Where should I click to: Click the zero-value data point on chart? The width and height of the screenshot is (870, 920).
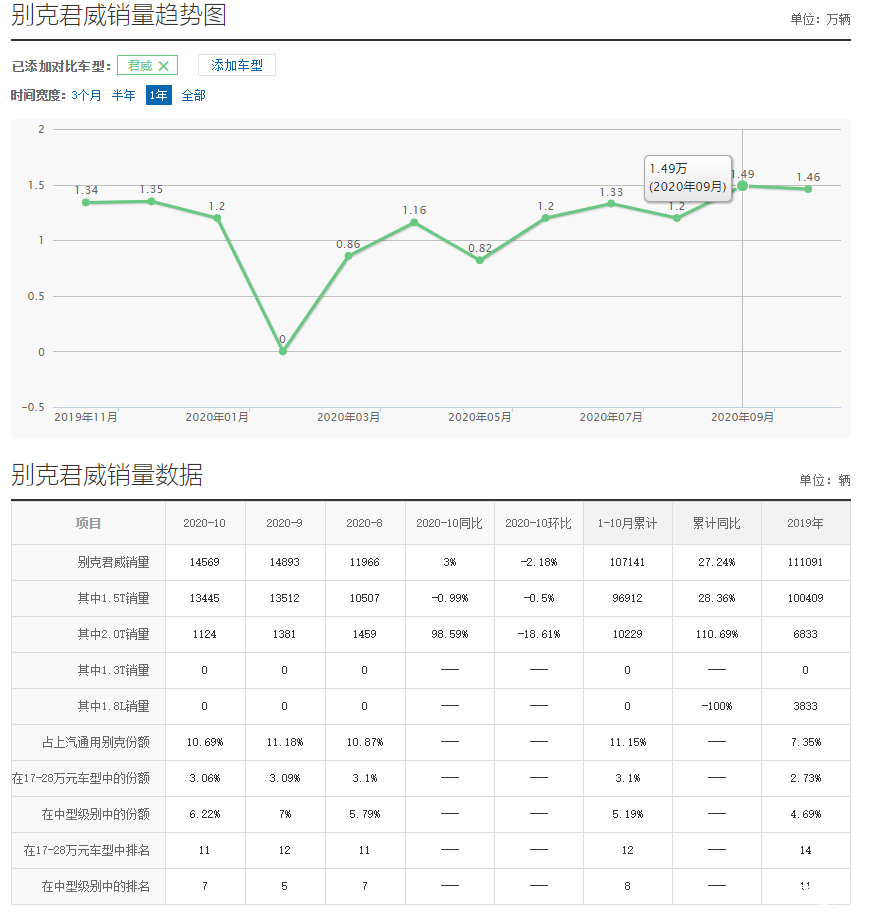[x=283, y=351]
